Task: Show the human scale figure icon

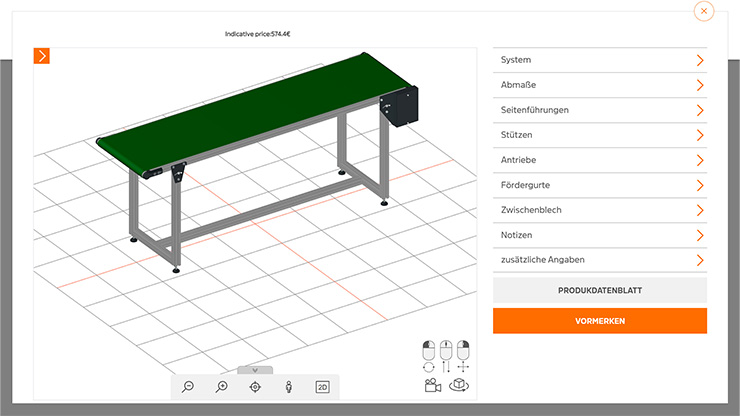Action: pos(288,387)
